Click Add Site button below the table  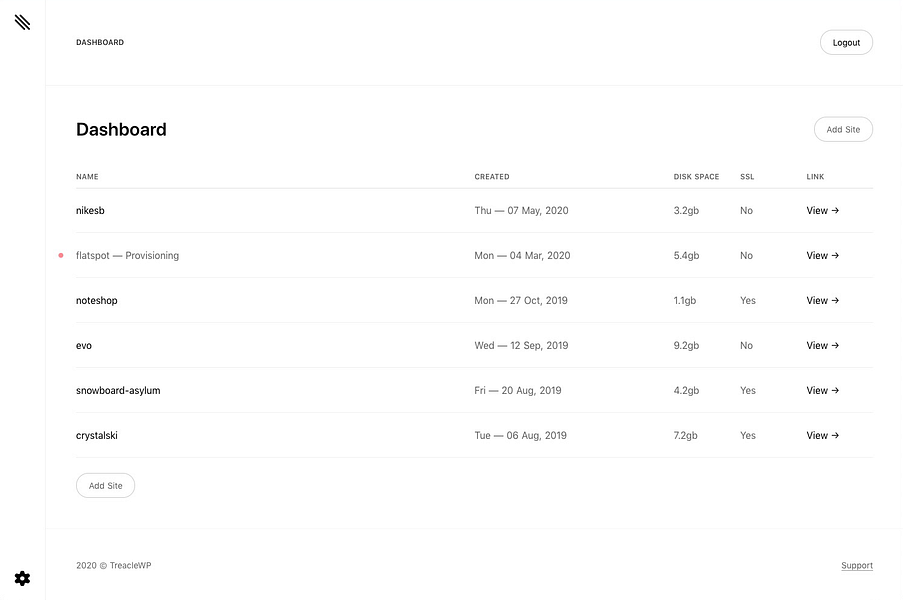[x=105, y=485]
